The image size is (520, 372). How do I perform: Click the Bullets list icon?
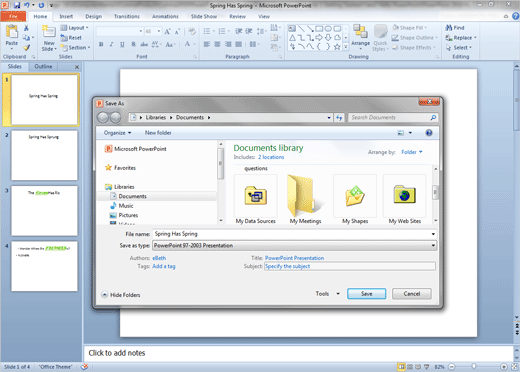pyautogui.click(x=207, y=31)
